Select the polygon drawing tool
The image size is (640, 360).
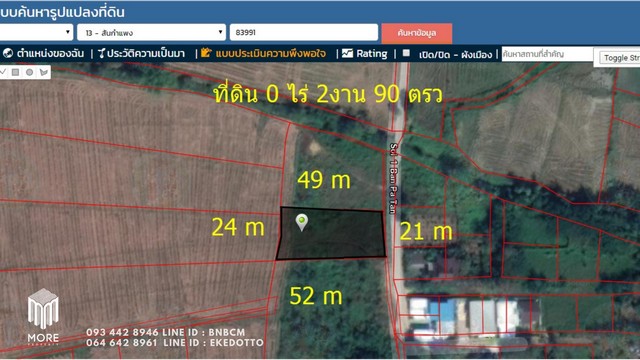(x=44, y=72)
